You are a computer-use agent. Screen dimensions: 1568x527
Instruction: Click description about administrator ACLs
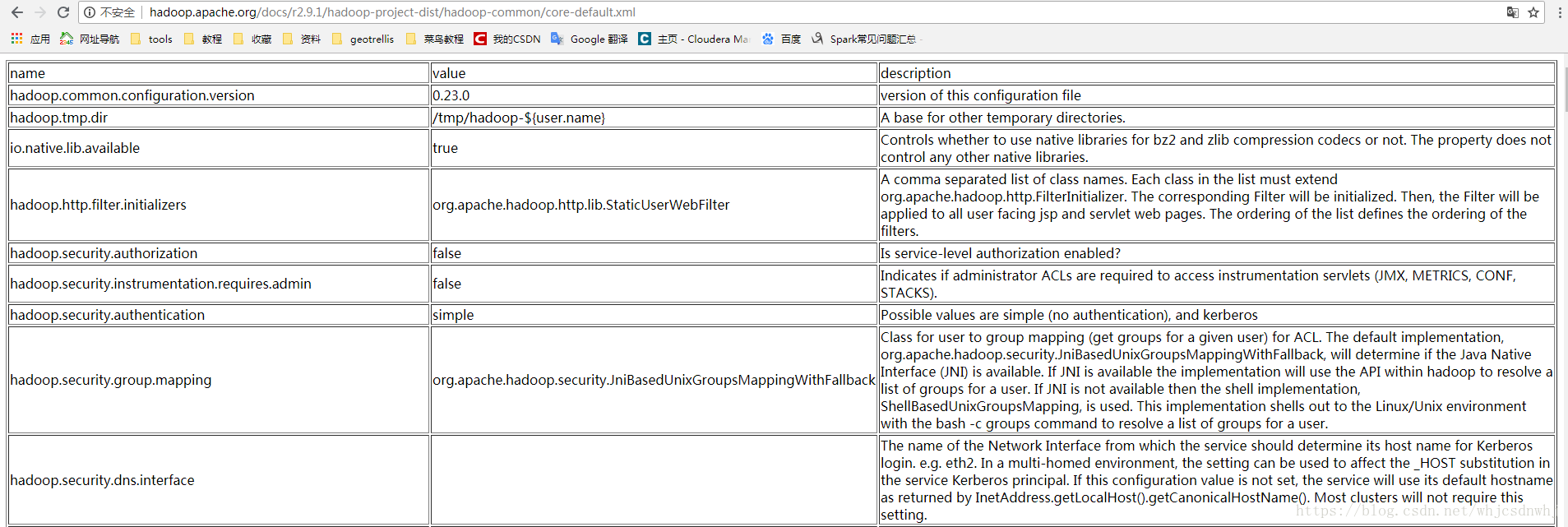1216,284
